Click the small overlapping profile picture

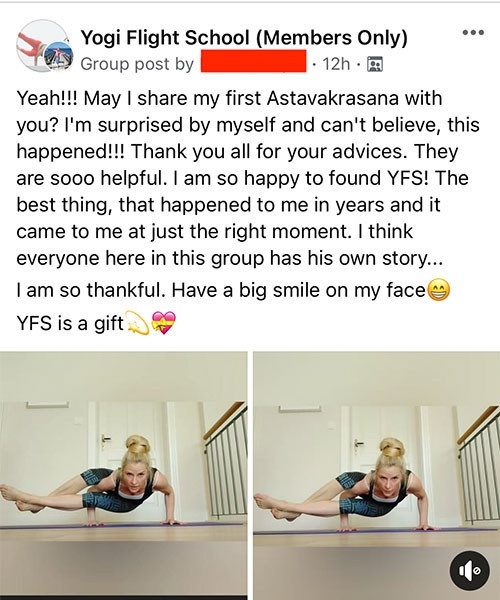pyautogui.click(x=59, y=57)
